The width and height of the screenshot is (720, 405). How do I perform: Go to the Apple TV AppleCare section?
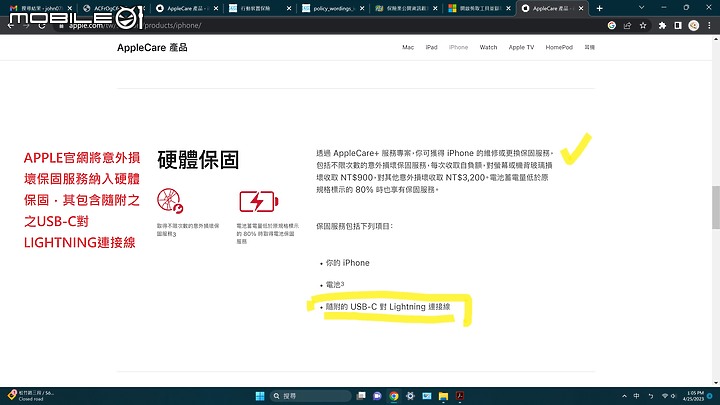point(521,47)
